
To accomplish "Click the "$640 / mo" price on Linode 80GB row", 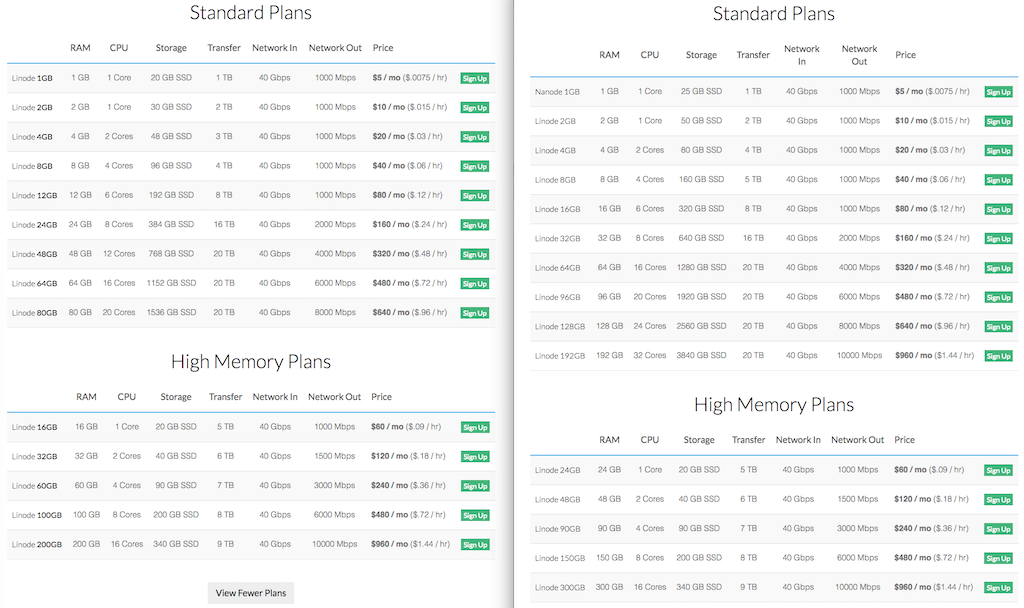I will click(391, 313).
